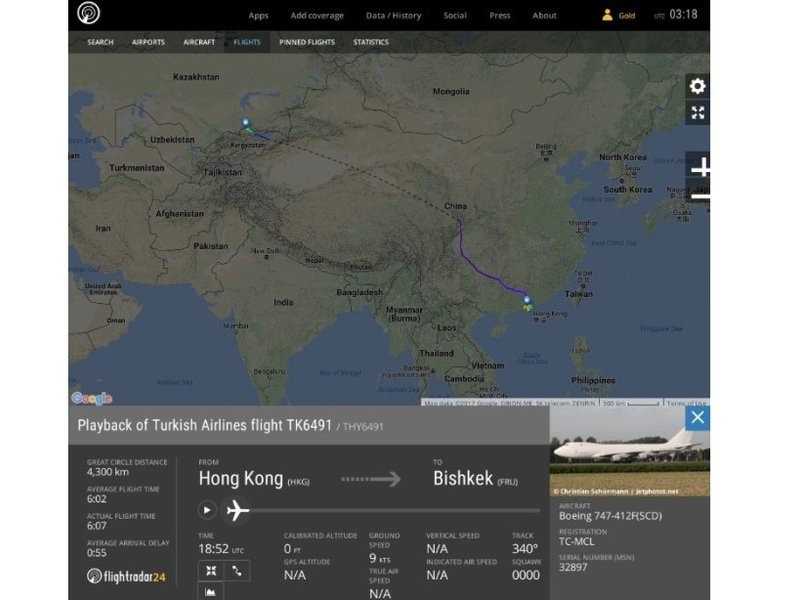The width and height of the screenshot is (801, 600).
Task: Show the altitude graph icon
Action: point(212,592)
